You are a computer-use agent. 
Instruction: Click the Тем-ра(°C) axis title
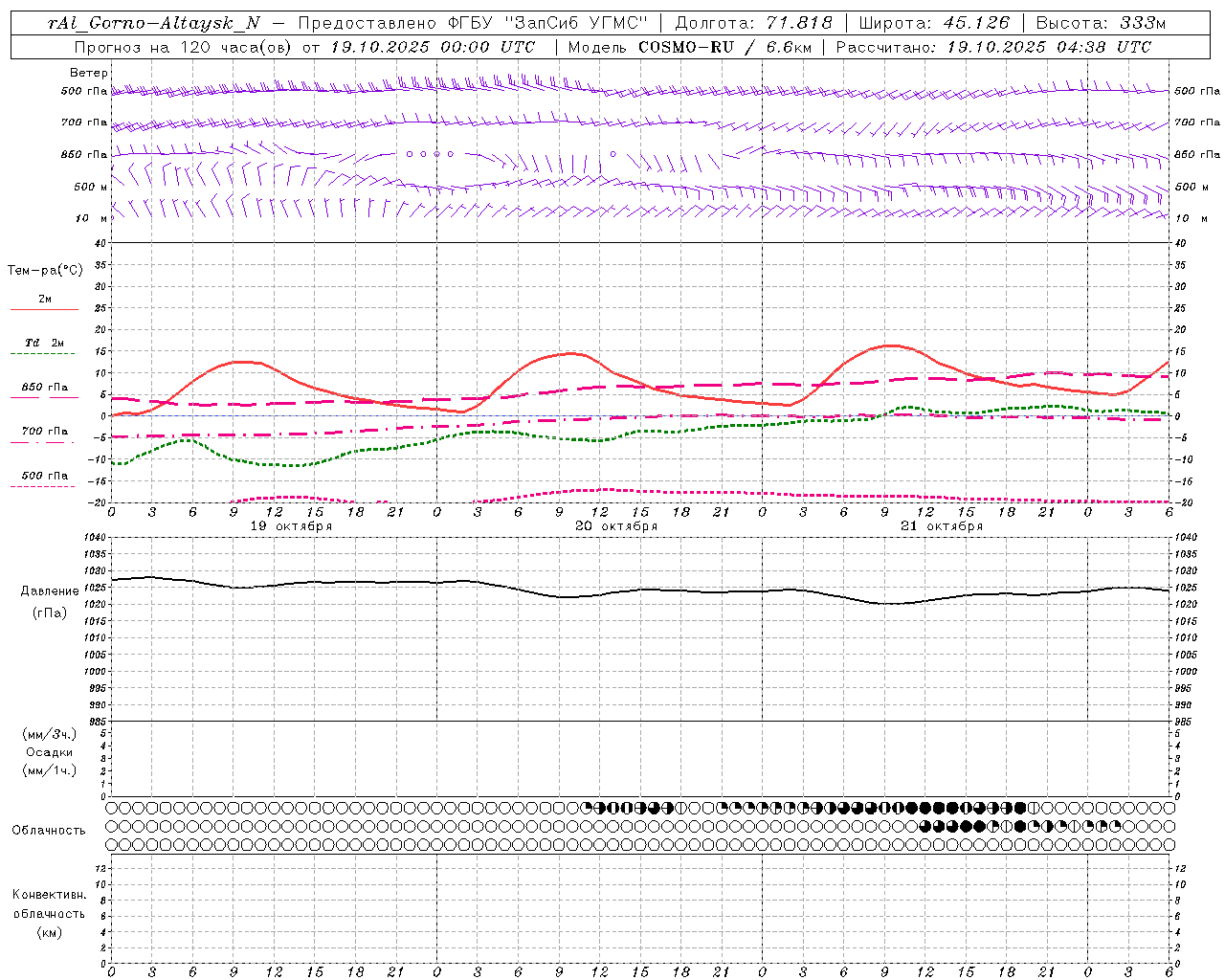pos(45,271)
